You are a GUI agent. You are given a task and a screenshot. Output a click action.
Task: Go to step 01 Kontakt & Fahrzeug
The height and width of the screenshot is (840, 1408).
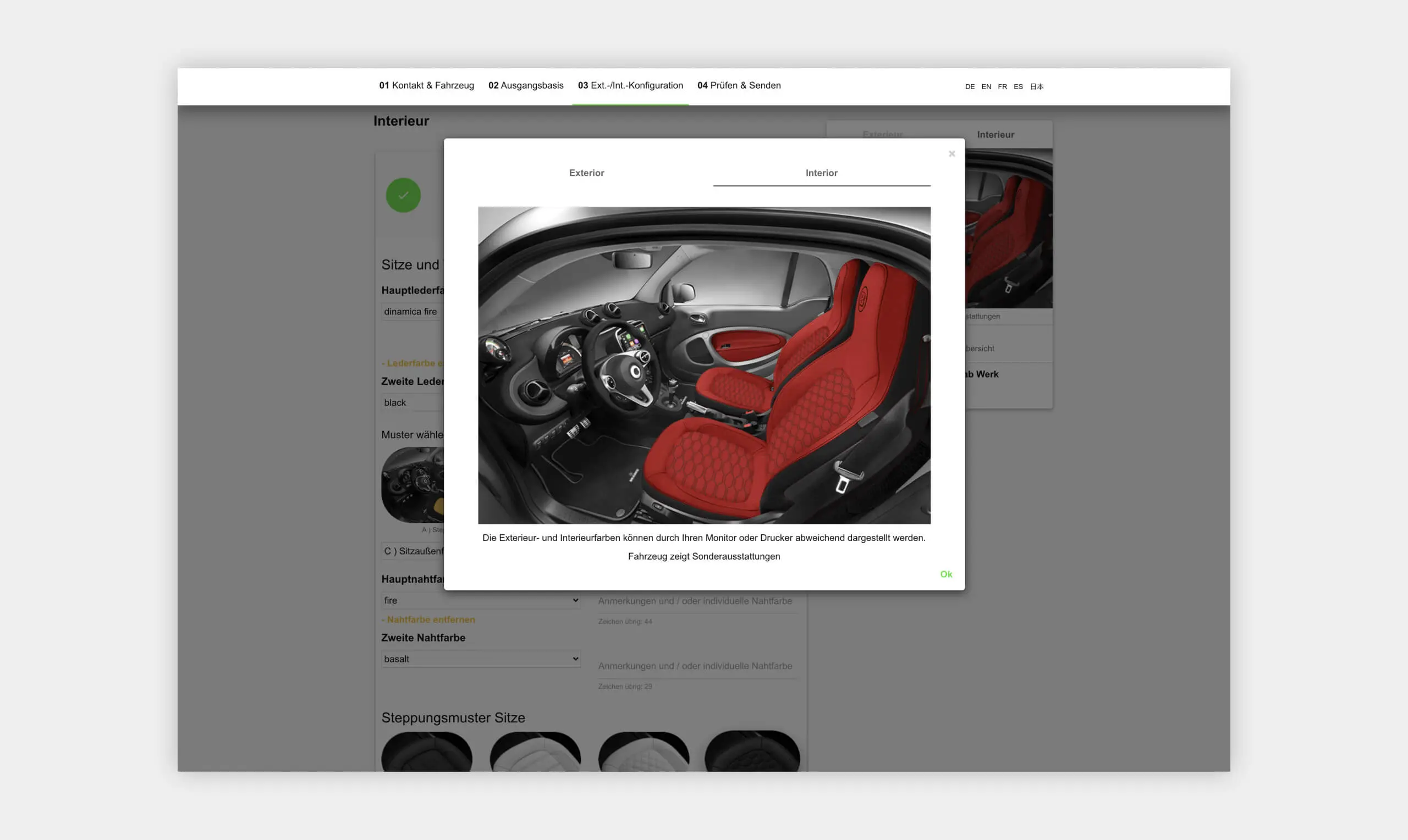426,85
